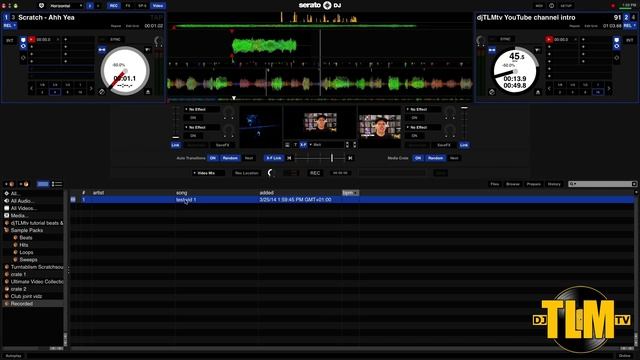
Task: Trigger red cue point 1 on left deck
Action: (32, 40)
